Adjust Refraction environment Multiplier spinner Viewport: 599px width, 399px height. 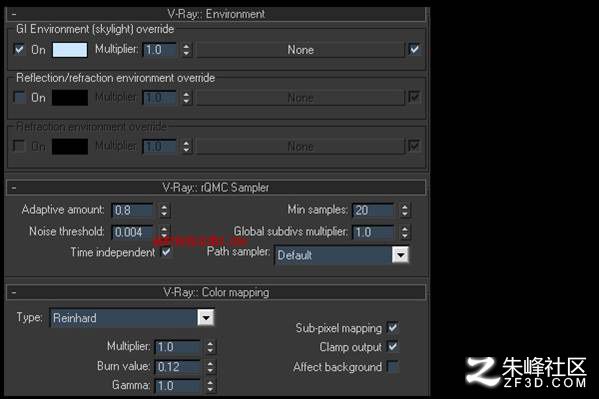186,146
